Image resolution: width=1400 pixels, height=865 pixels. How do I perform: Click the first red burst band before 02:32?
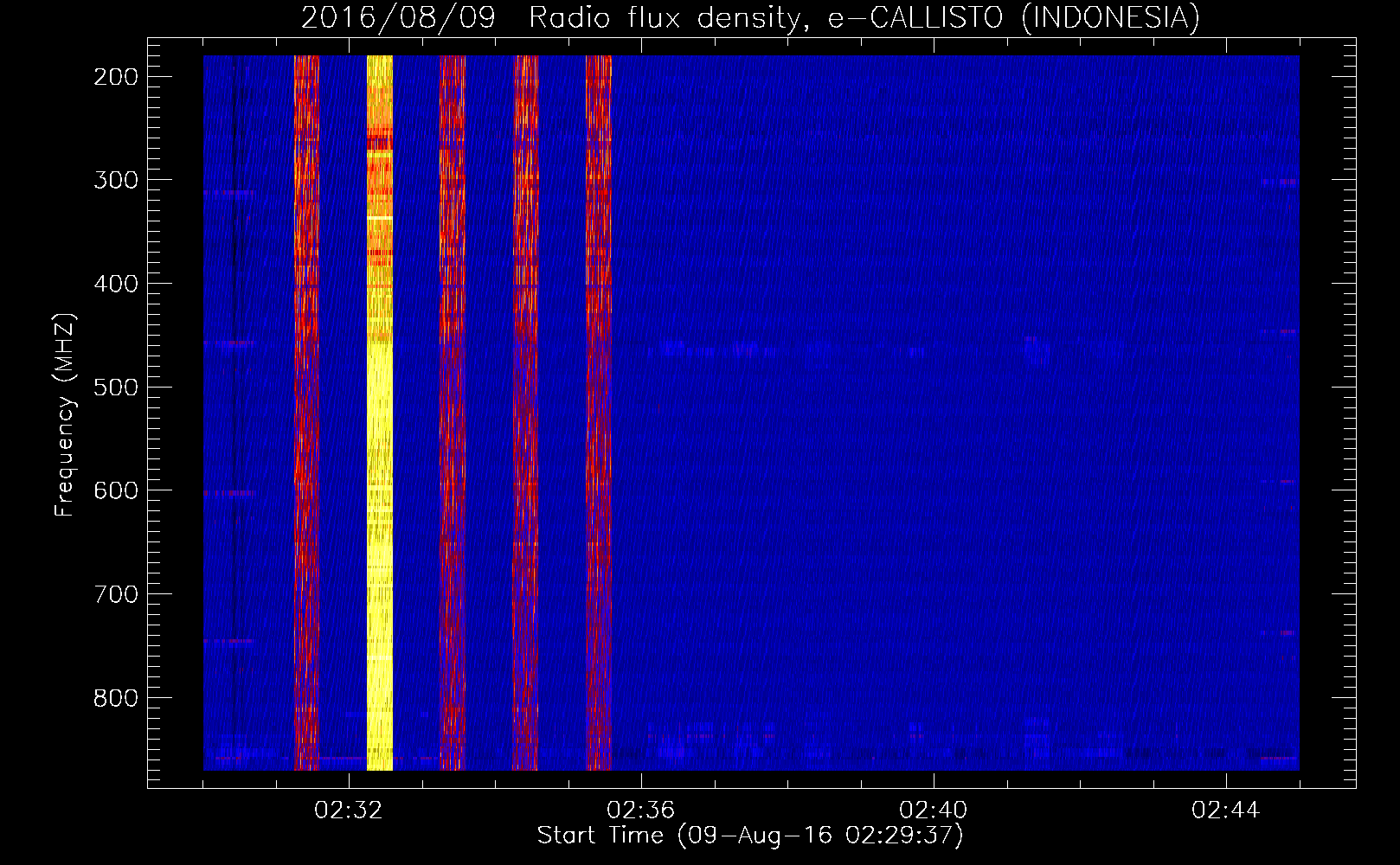306,413
